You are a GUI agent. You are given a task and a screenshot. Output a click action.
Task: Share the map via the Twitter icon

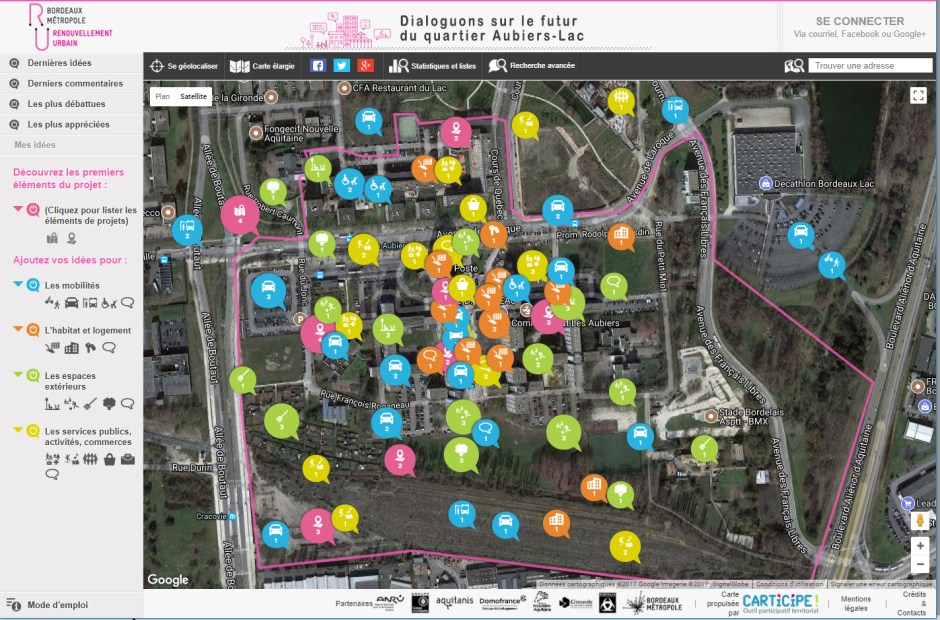[x=342, y=66]
